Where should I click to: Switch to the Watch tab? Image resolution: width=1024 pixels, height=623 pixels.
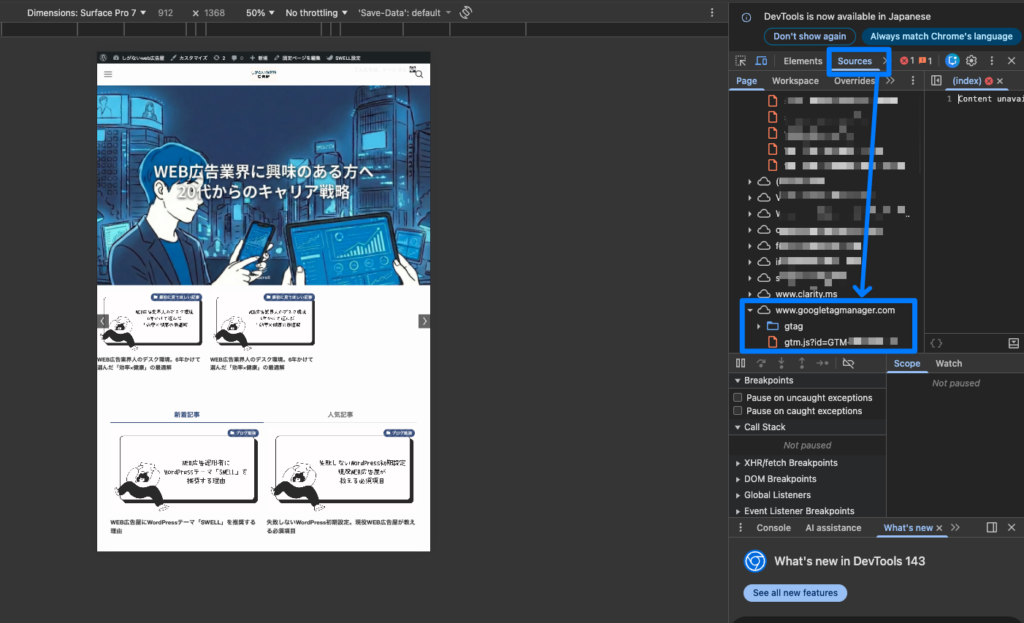(x=948, y=364)
